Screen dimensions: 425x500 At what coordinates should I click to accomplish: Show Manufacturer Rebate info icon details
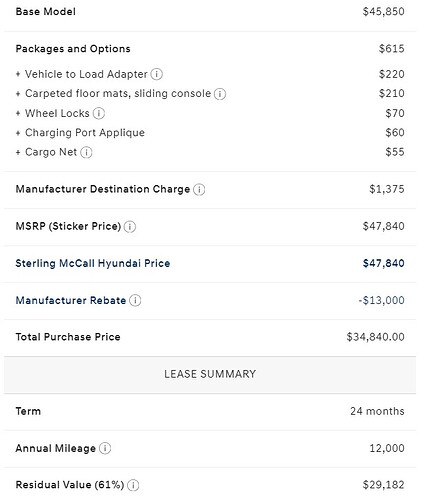tap(135, 300)
